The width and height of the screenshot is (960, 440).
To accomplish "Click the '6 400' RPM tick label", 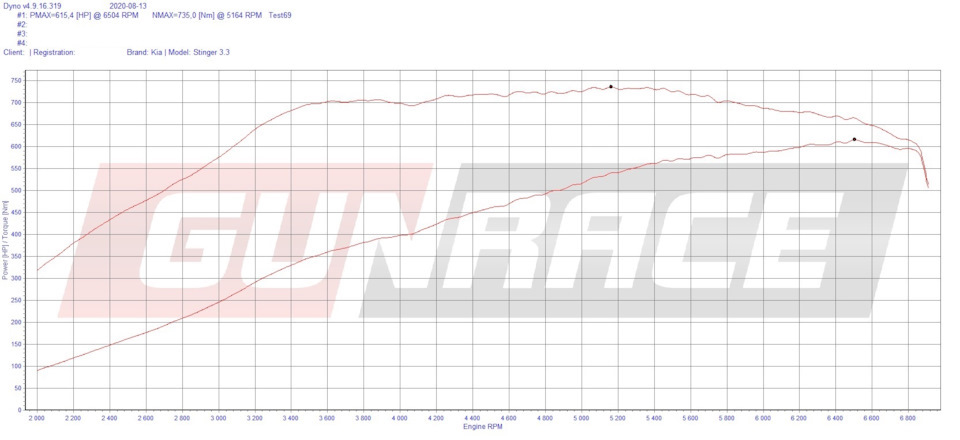I will click(x=835, y=417).
